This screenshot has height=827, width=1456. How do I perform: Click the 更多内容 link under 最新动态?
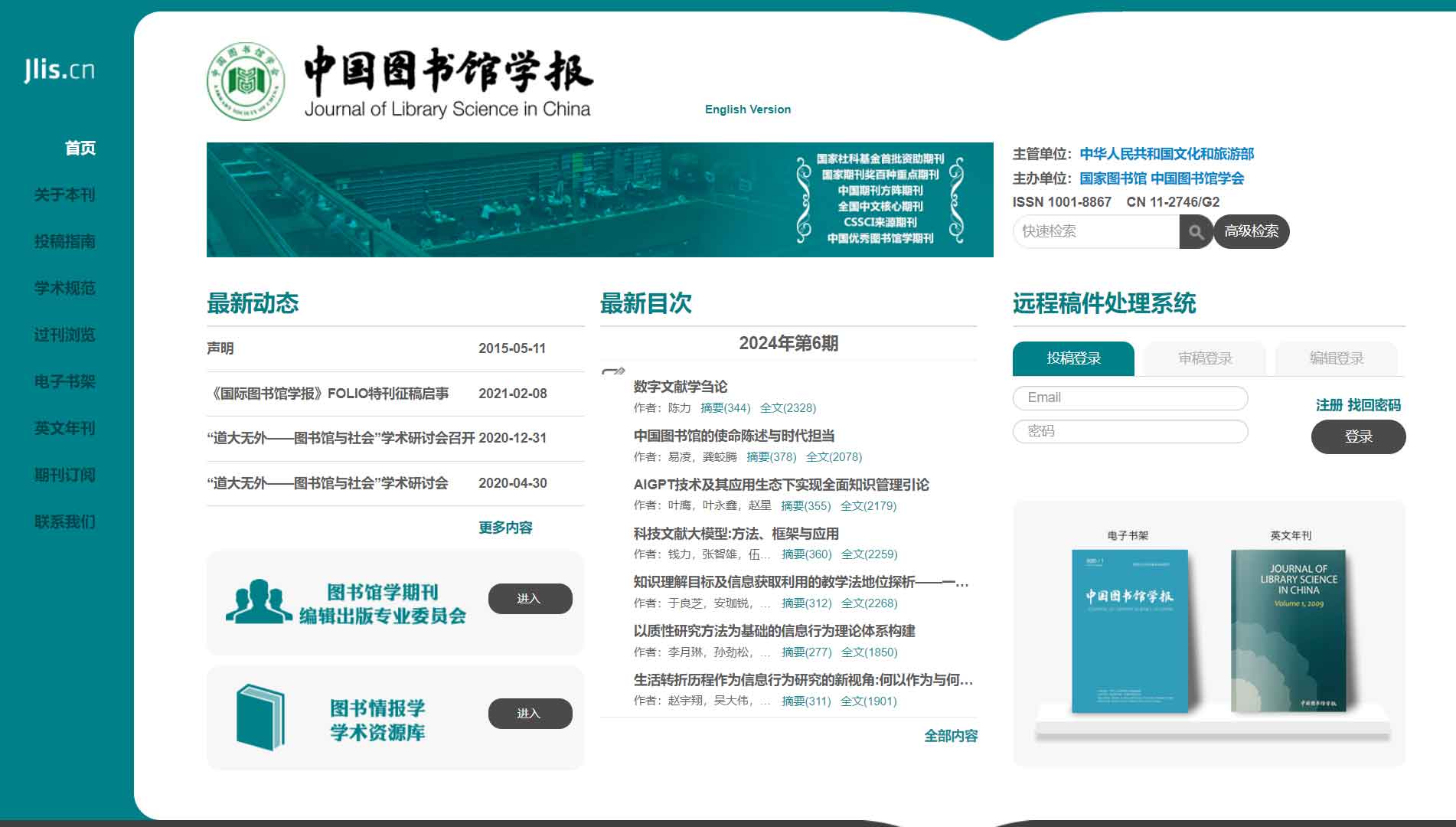point(505,528)
